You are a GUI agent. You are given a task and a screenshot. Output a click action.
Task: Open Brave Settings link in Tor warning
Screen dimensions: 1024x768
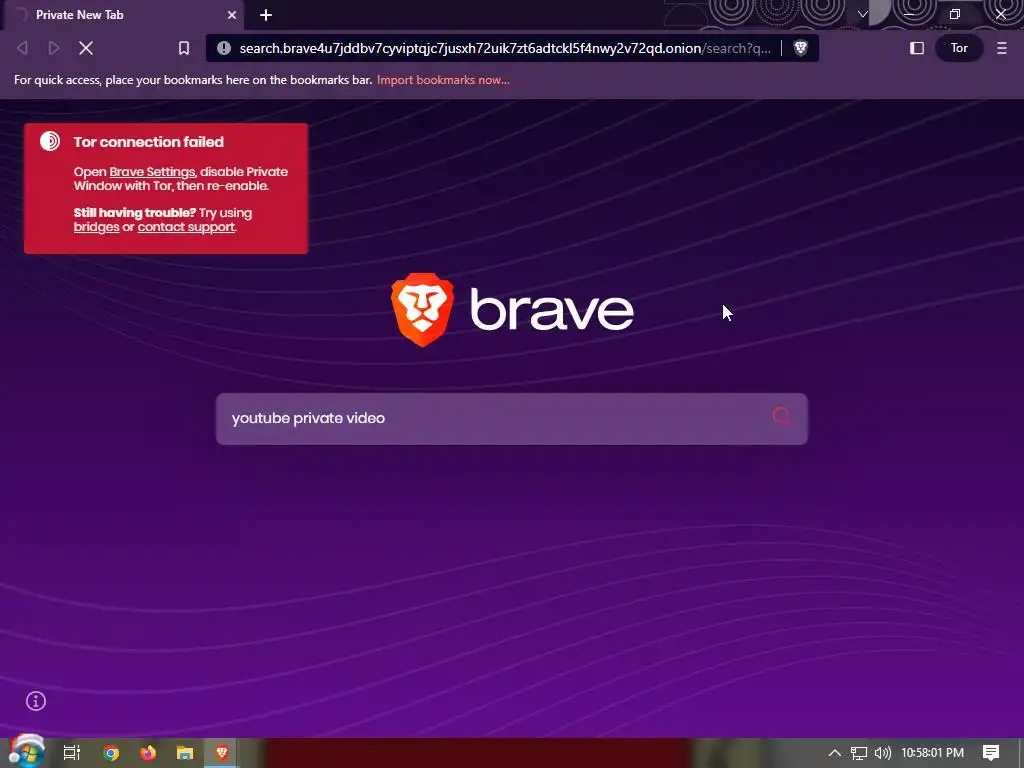pos(152,172)
